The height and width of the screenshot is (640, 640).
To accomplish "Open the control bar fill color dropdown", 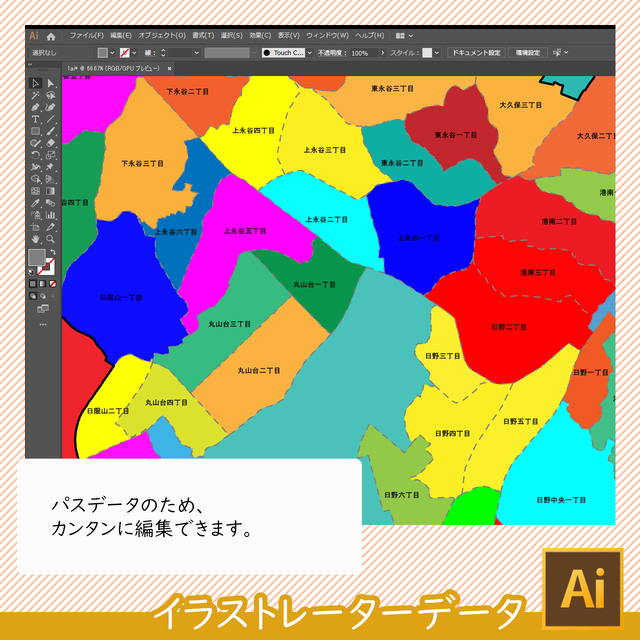I will click(112, 53).
